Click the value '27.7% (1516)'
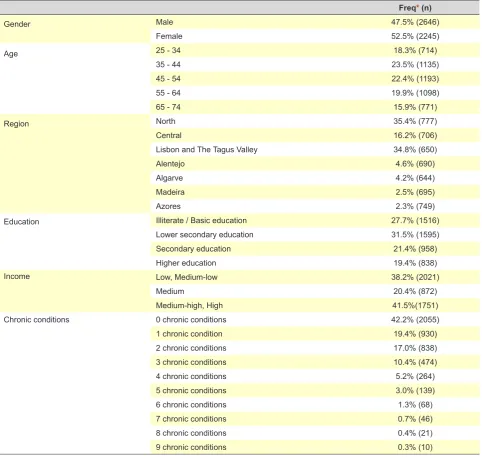The width and height of the screenshot is (482, 457). pos(415,220)
